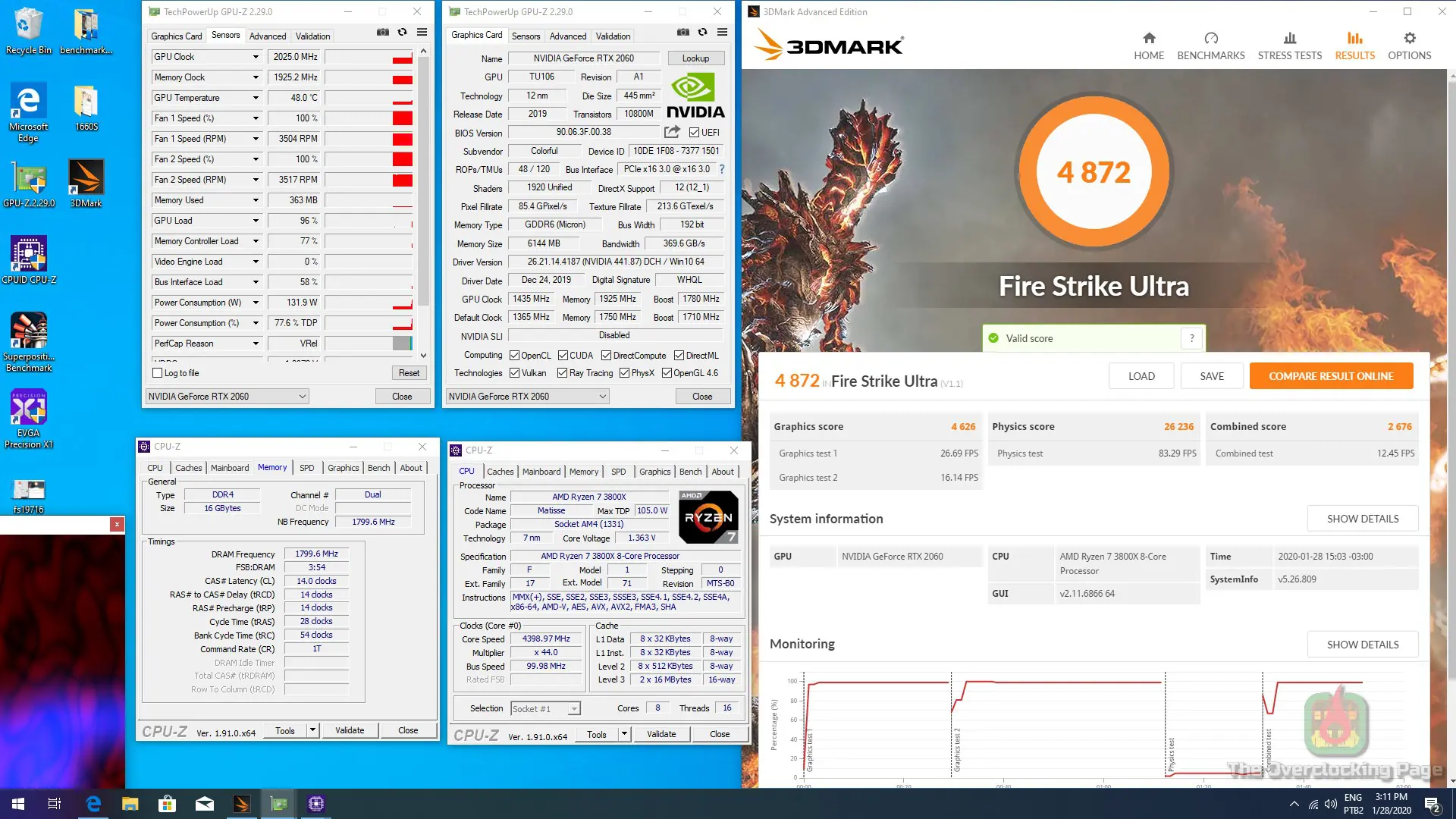The height and width of the screenshot is (819, 1456).
Task: Toggle CUDA checkbox
Action: (x=563, y=356)
